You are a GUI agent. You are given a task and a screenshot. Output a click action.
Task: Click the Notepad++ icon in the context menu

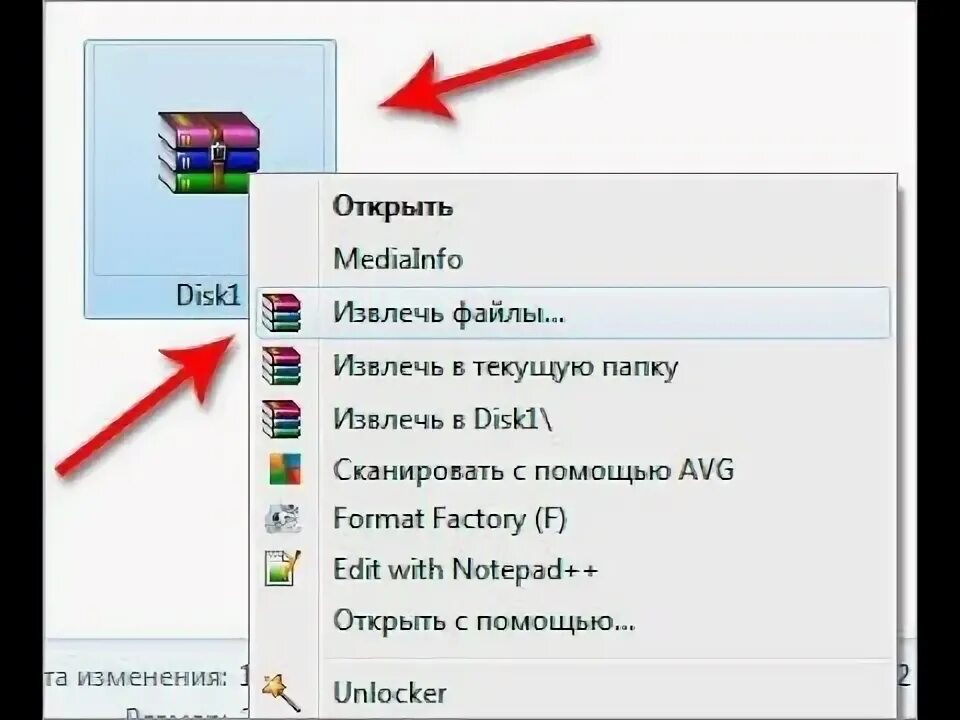point(283,568)
